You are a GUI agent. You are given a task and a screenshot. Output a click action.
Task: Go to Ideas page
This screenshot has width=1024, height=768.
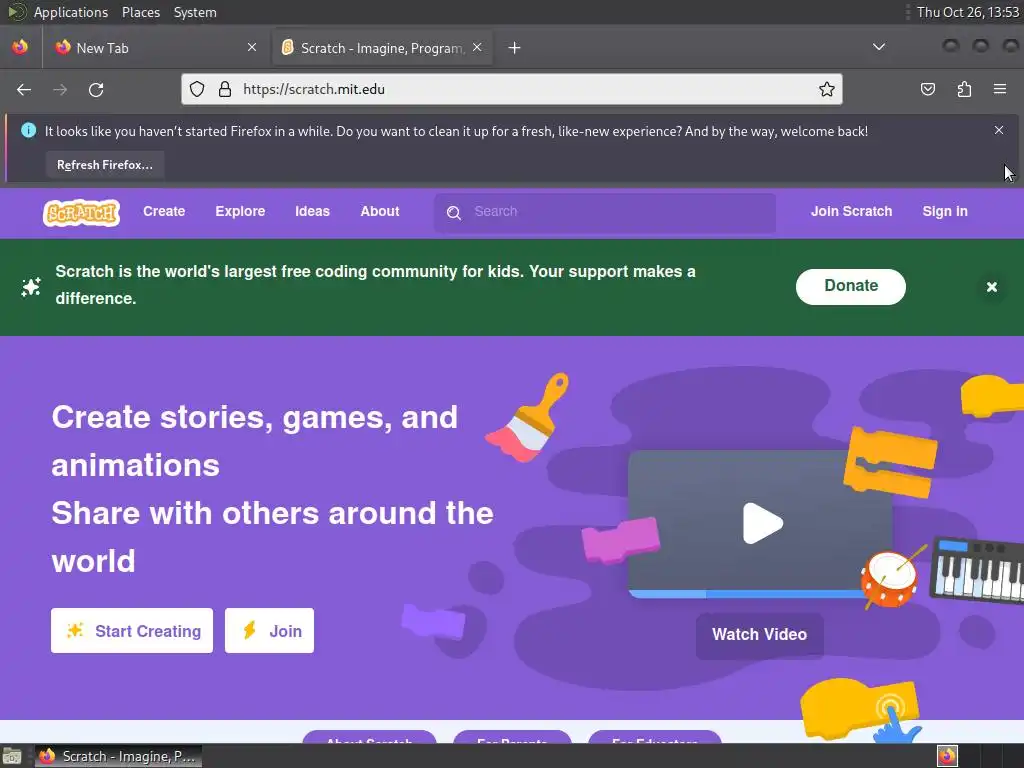[312, 212]
